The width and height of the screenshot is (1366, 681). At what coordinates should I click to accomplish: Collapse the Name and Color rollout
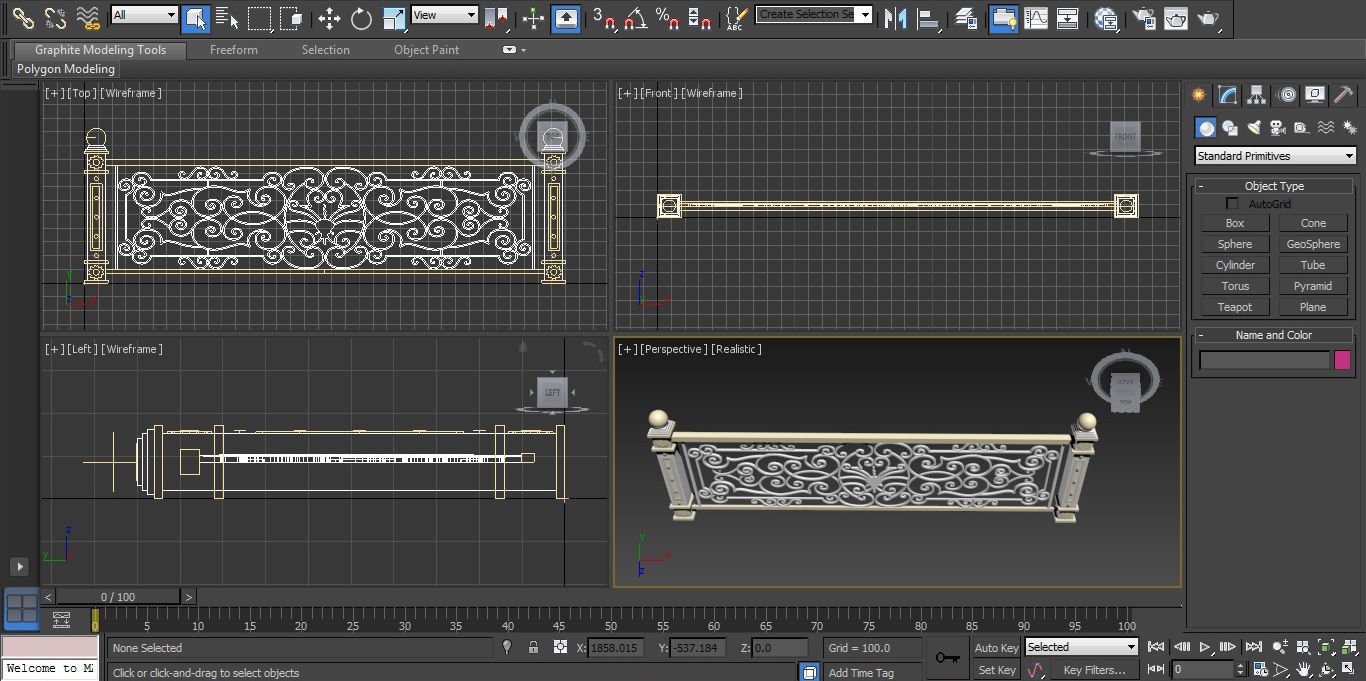tap(1273, 335)
